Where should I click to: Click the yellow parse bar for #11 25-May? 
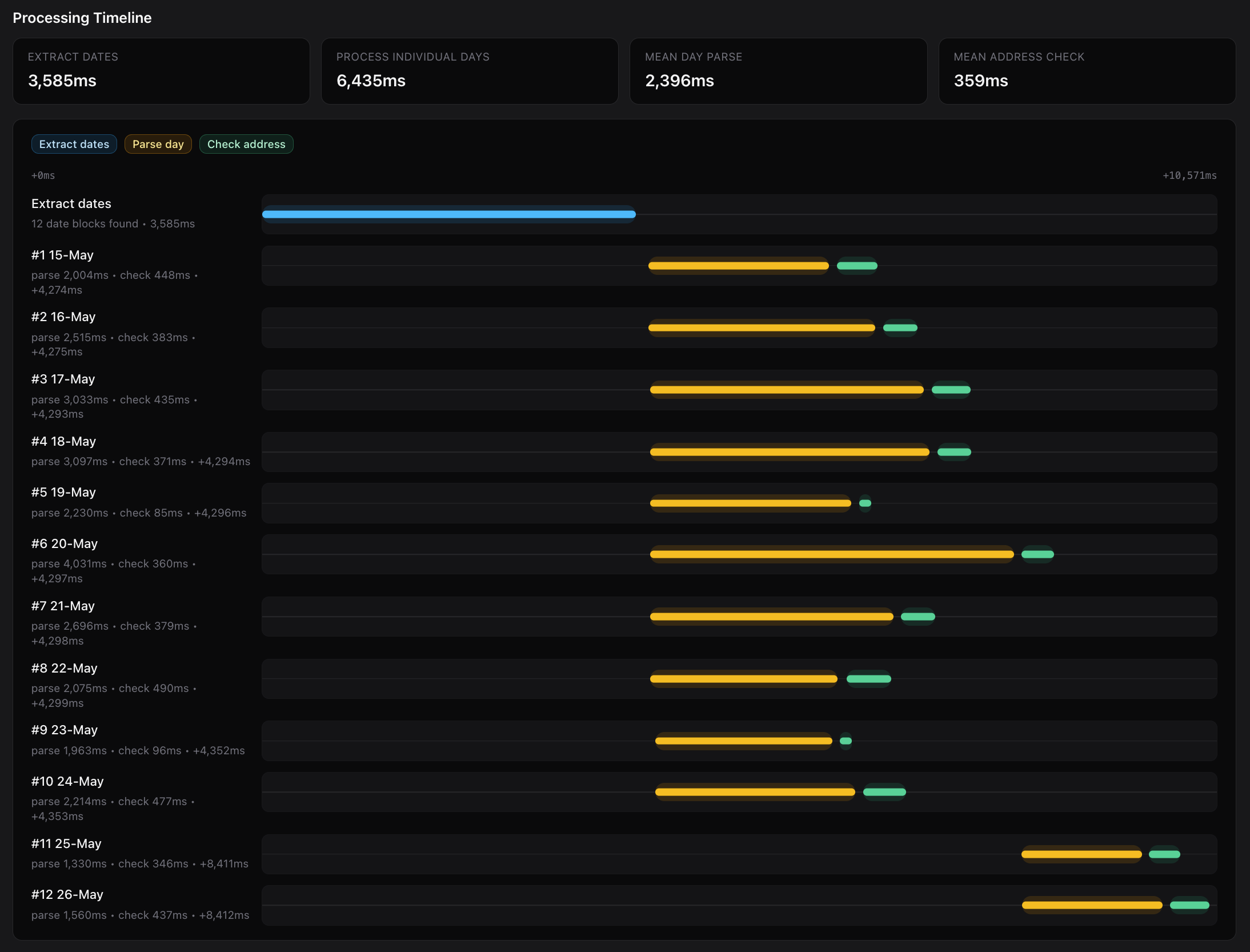pyautogui.click(x=1081, y=854)
